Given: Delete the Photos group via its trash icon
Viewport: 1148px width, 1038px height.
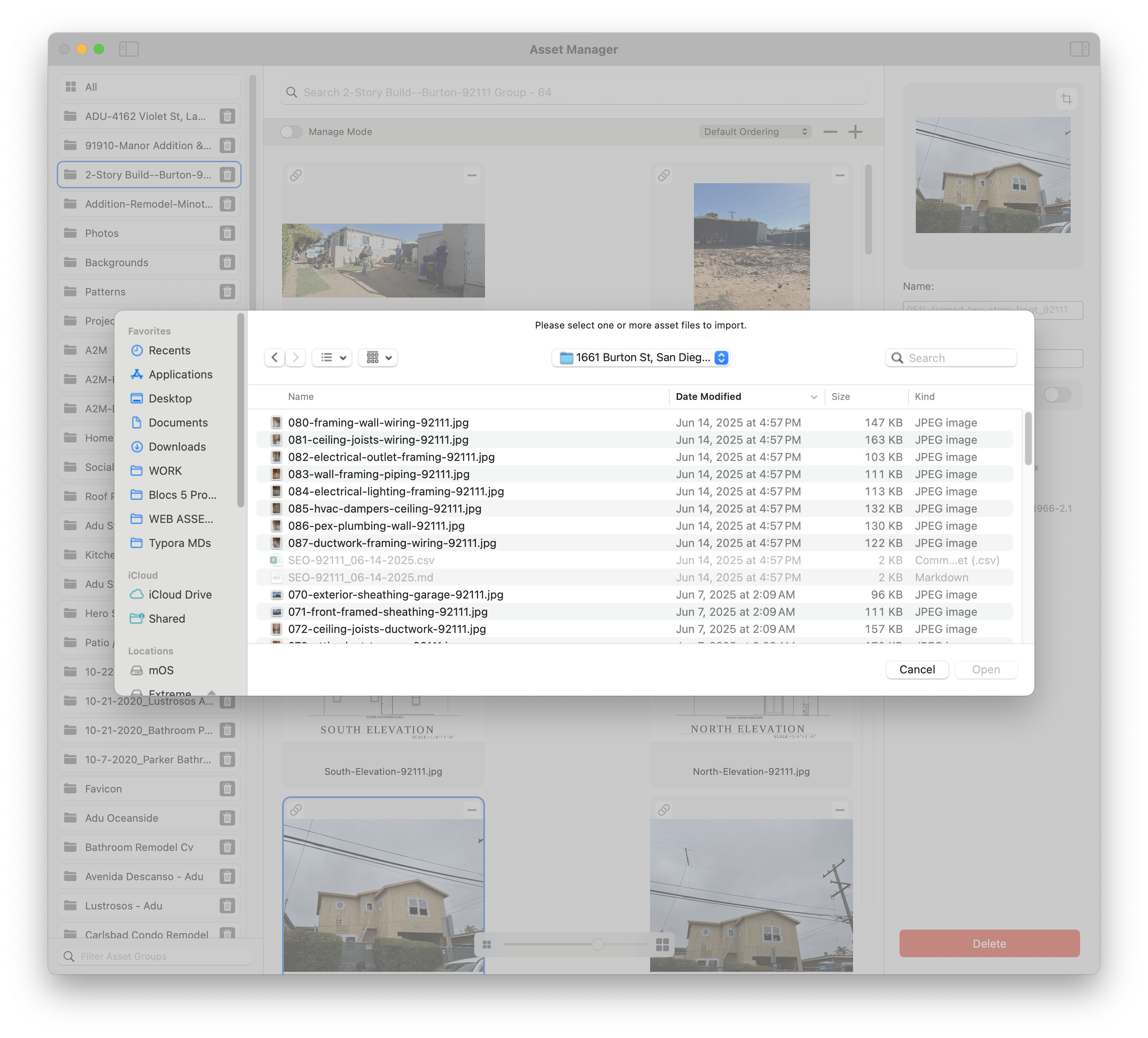Looking at the screenshot, I should click(x=227, y=233).
